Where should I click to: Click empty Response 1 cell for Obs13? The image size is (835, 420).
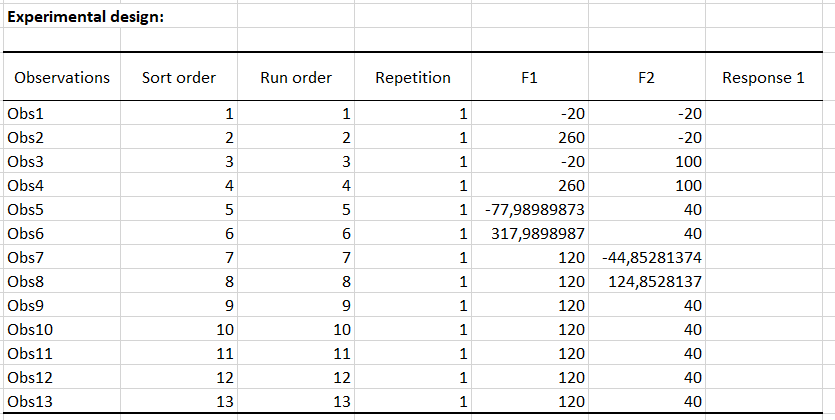(x=763, y=401)
